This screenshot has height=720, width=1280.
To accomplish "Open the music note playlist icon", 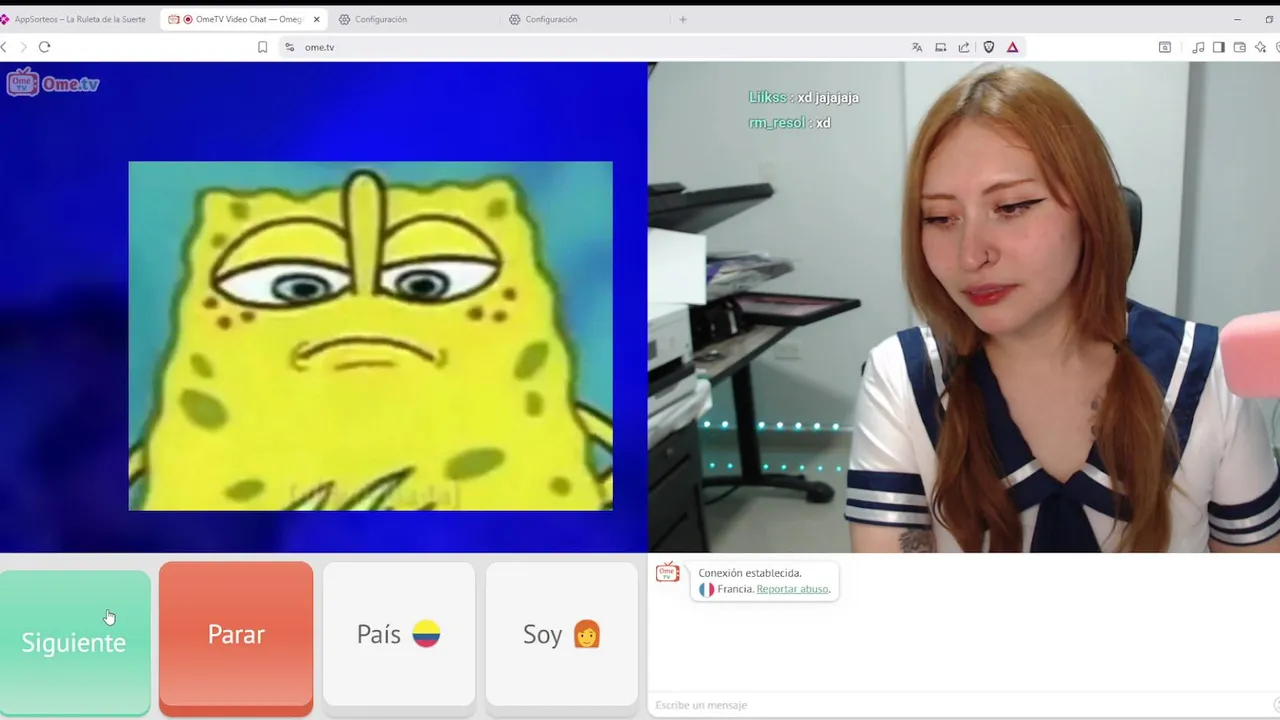I will [1198, 47].
